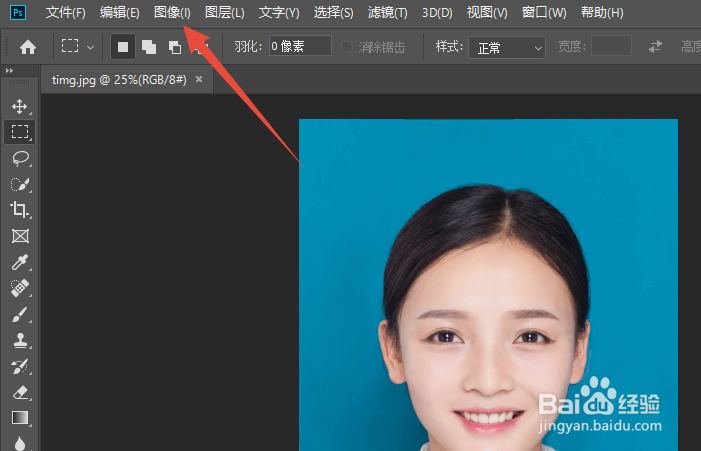The height and width of the screenshot is (451, 701).
Task: Select the Rectangular Marquee tool in toolbox
Action: click(20, 132)
